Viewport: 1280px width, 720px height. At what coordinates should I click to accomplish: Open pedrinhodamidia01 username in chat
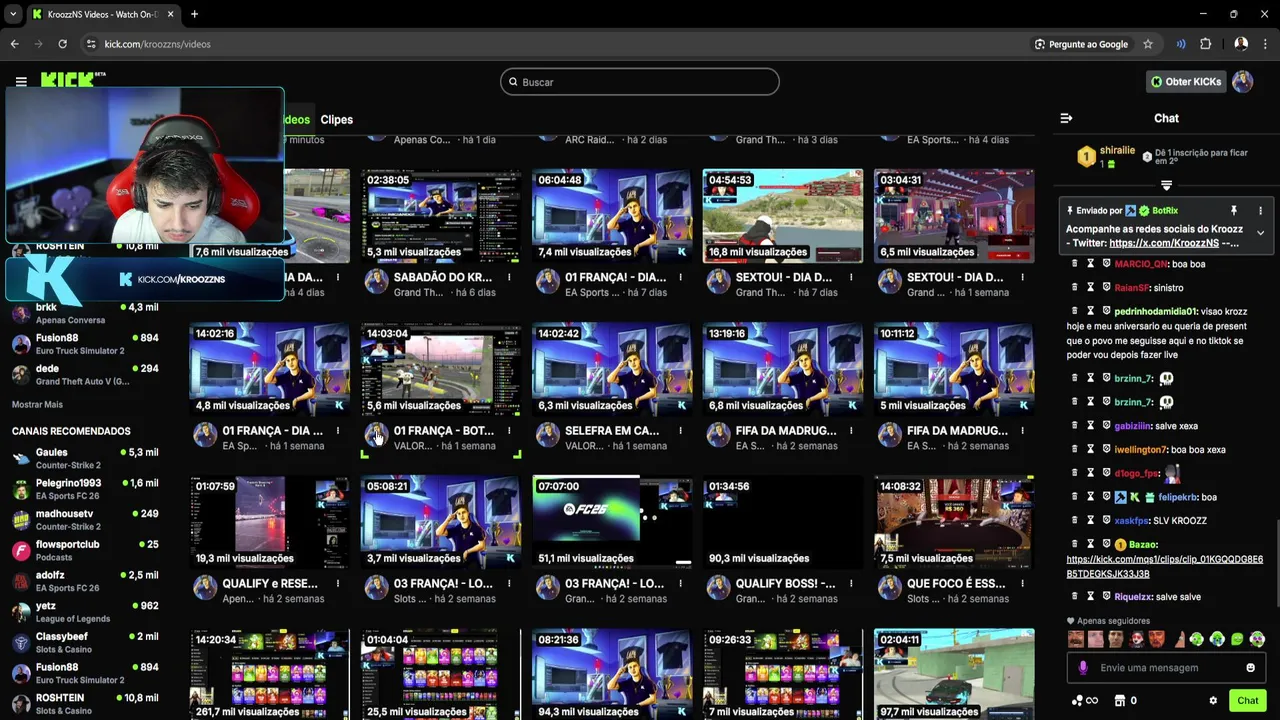[x=1155, y=311]
